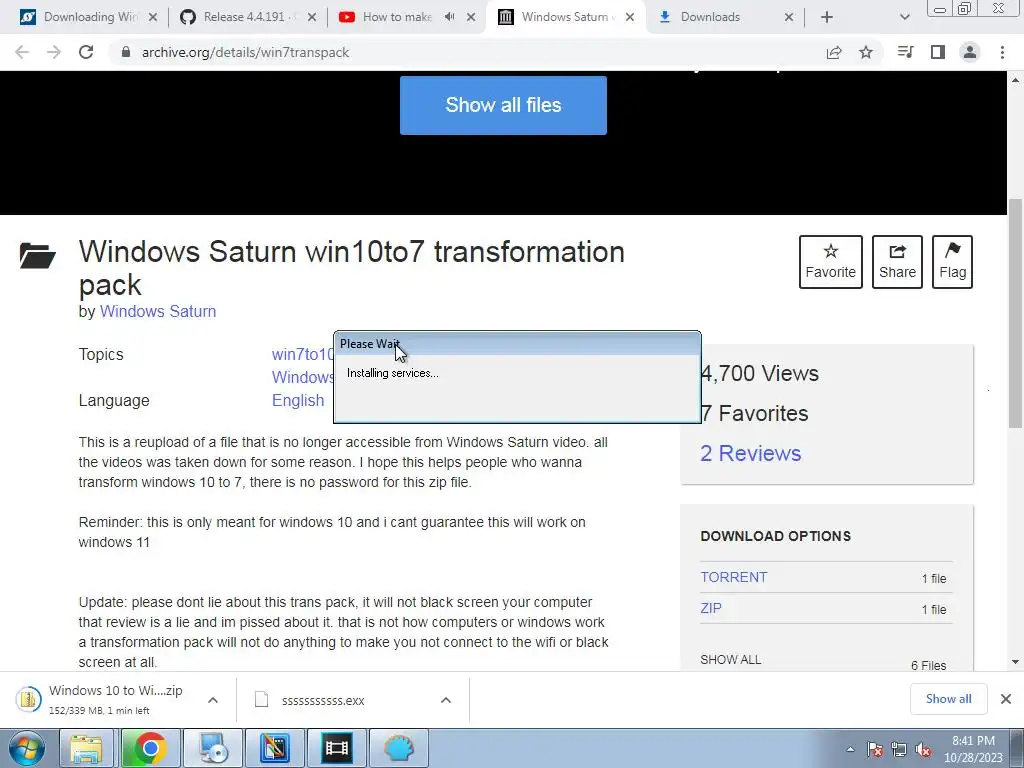Click Chrome icon in taskbar
The image size is (1024, 768).
coord(150,748)
